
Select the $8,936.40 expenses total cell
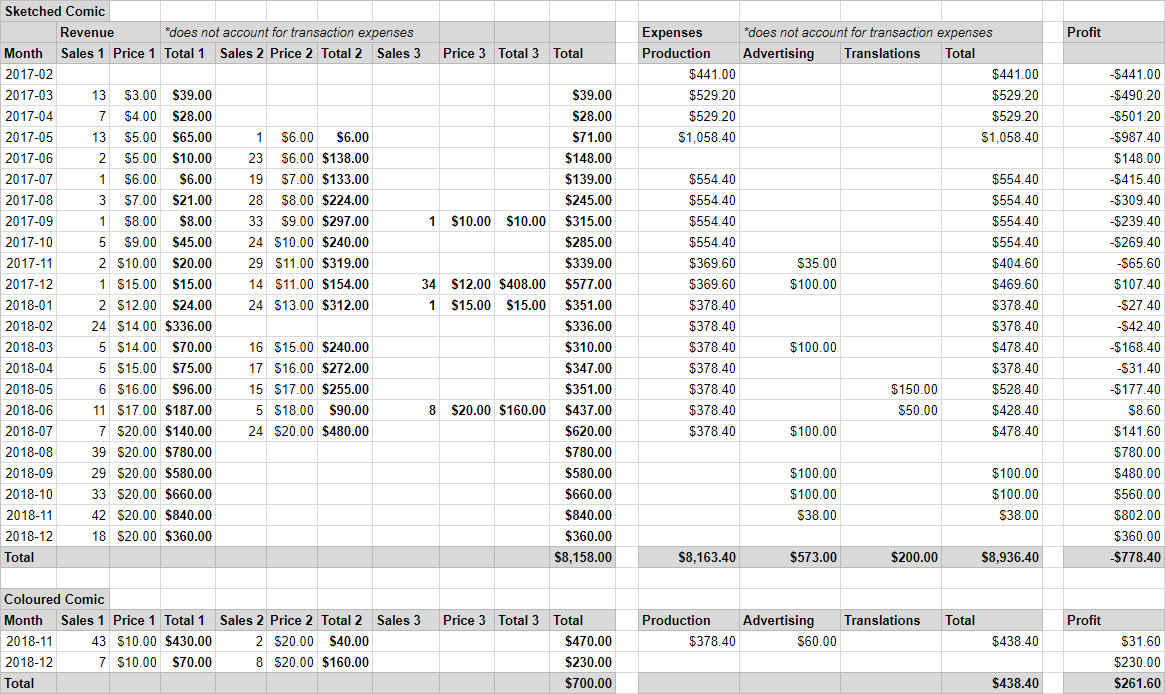pyautogui.click(x=992, y=557)
